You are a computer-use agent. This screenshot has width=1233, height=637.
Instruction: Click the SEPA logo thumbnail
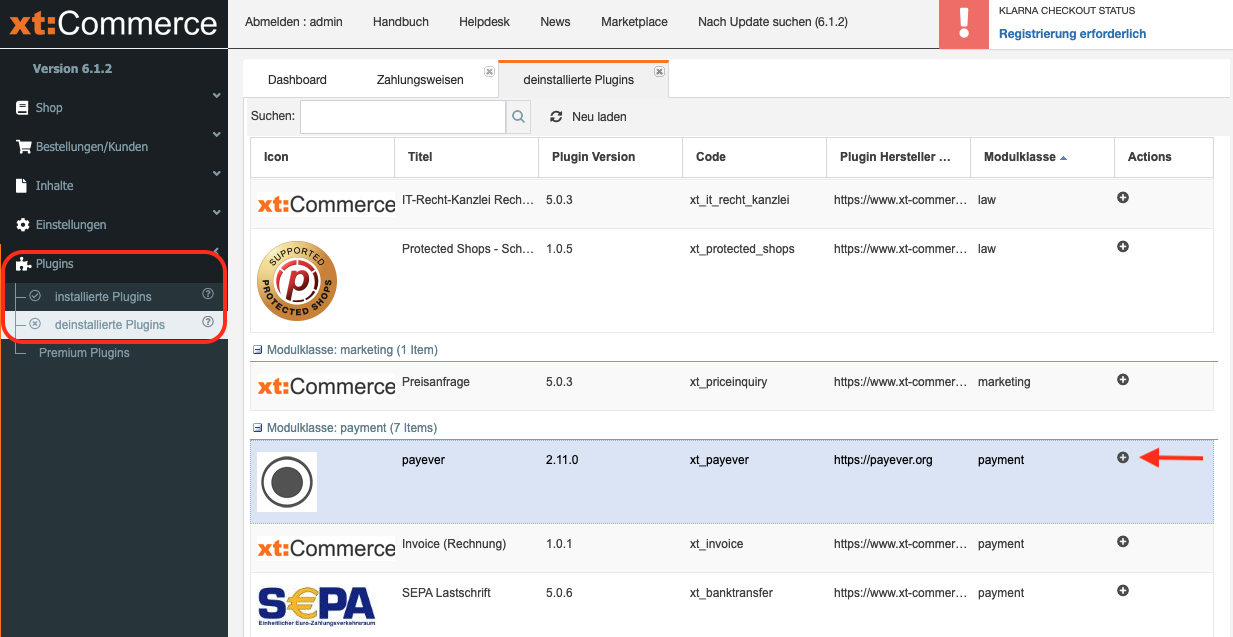point(317,605)
